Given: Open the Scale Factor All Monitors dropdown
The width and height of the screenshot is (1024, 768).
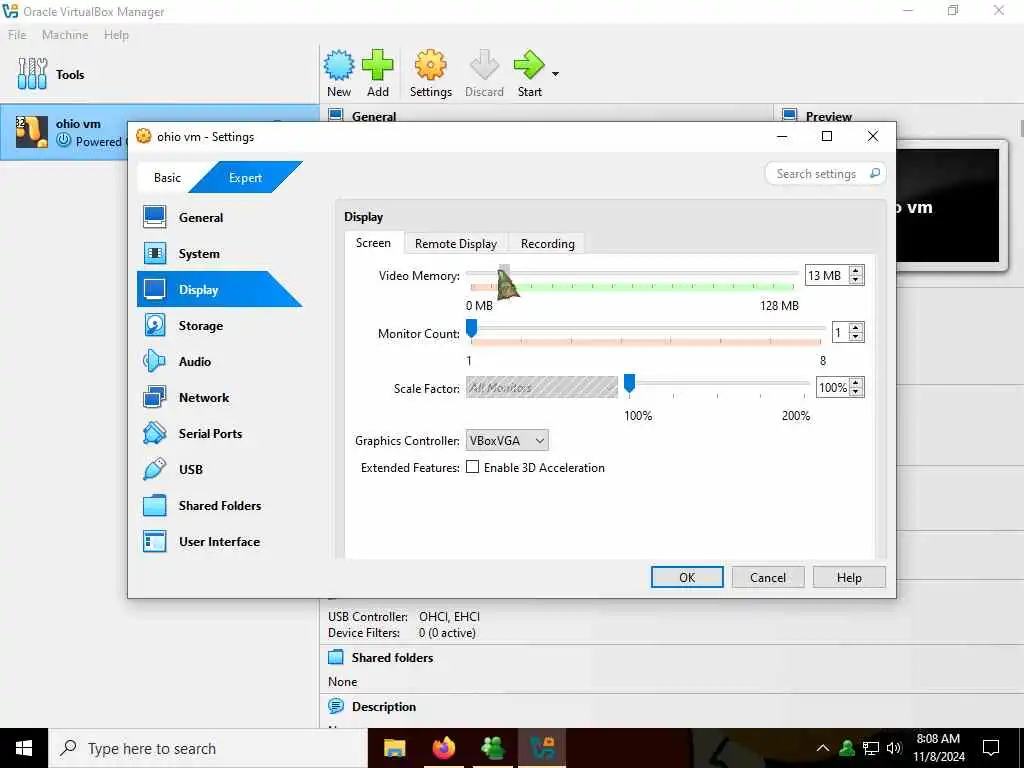Looking at the screenshot, I should tap(541, 387).
